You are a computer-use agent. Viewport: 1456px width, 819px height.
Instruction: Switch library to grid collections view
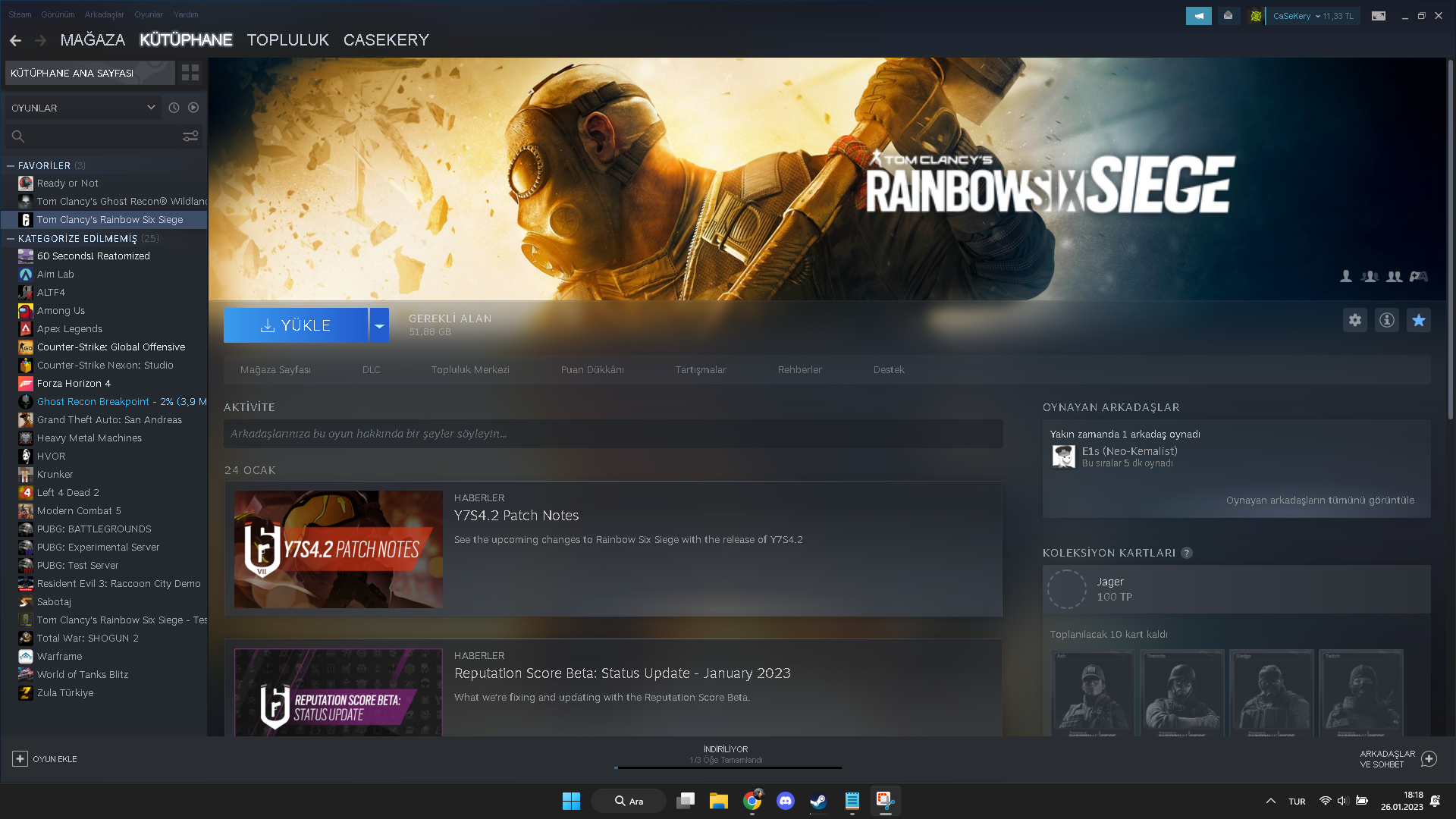tap(190, 73)
